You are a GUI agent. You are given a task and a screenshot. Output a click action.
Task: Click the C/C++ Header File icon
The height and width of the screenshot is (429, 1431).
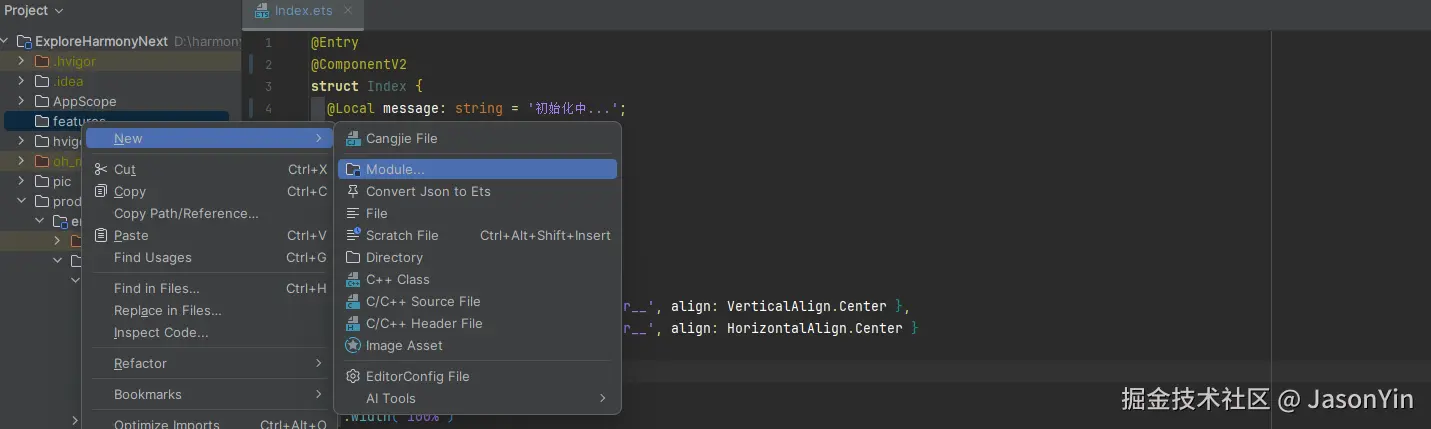point(352,323)
